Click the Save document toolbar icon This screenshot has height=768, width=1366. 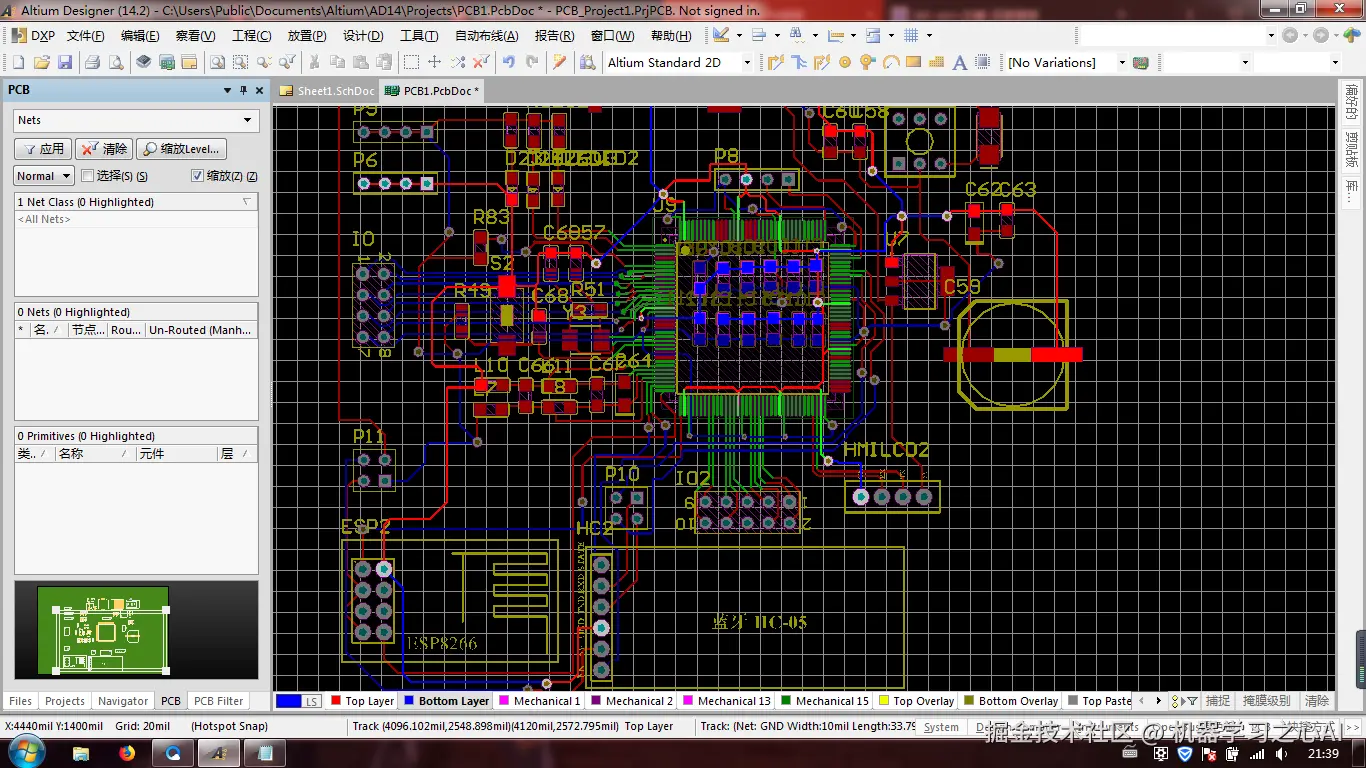(65, 62)
